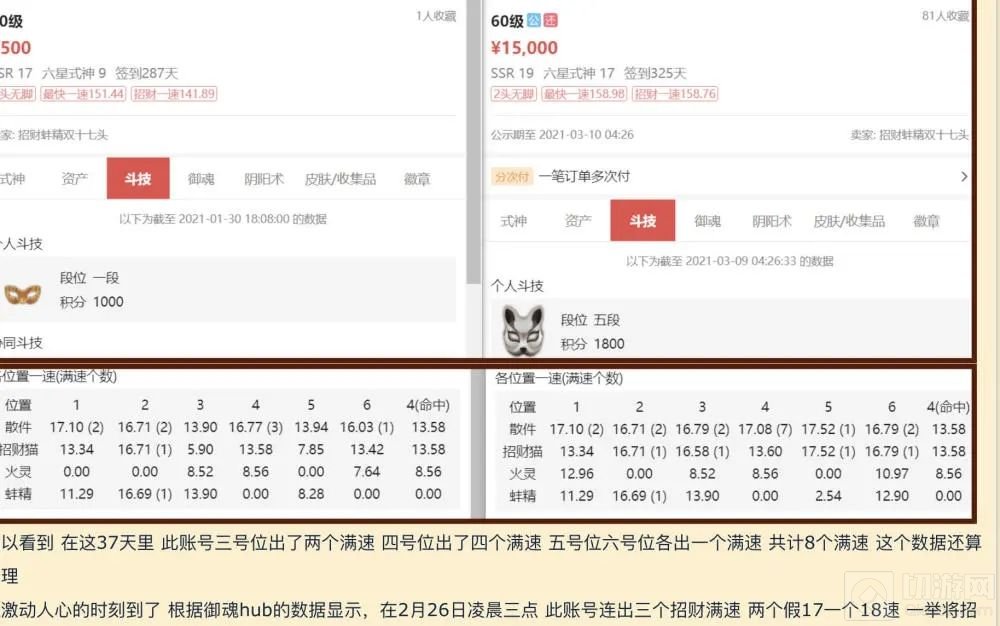Click the 式神 tab on right panel
The height and width of the screenshot is (626, 1000).
pyautogui.click(x=513, y=220)
